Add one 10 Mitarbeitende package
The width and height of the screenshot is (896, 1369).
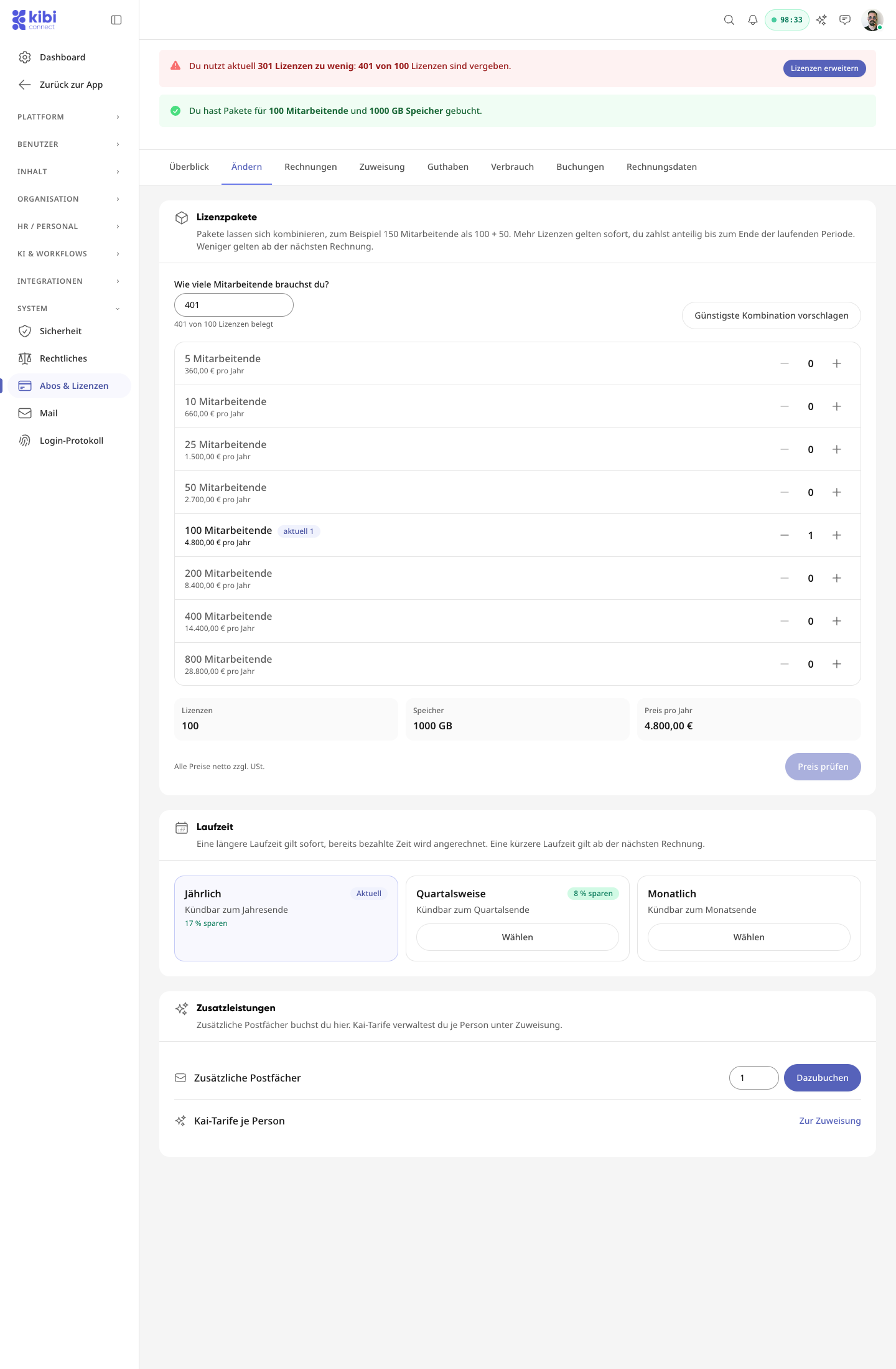pyautogui.click(x=837, y=406)
